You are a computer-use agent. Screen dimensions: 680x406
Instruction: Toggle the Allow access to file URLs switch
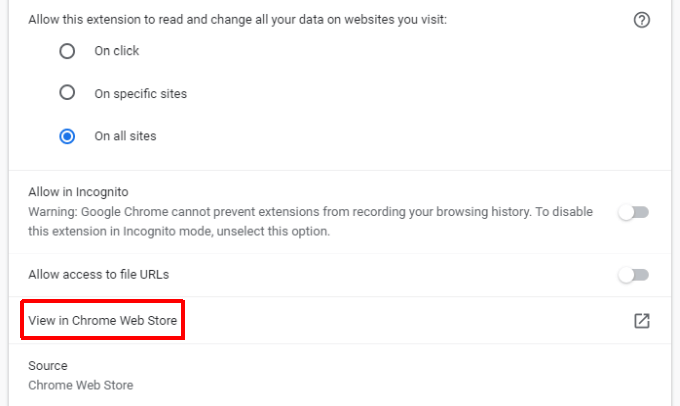pos(634,275)
